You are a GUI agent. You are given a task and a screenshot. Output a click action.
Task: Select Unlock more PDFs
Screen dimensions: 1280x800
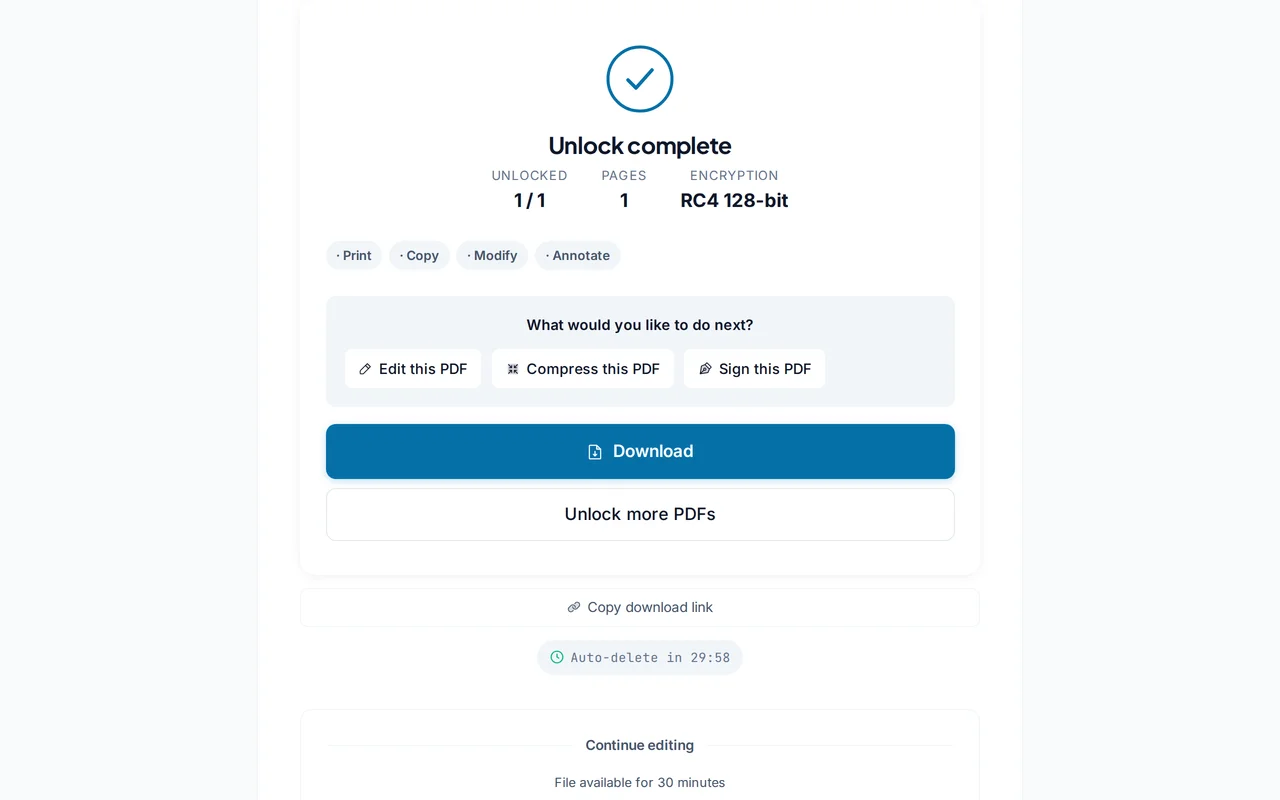tap(640, 514)
